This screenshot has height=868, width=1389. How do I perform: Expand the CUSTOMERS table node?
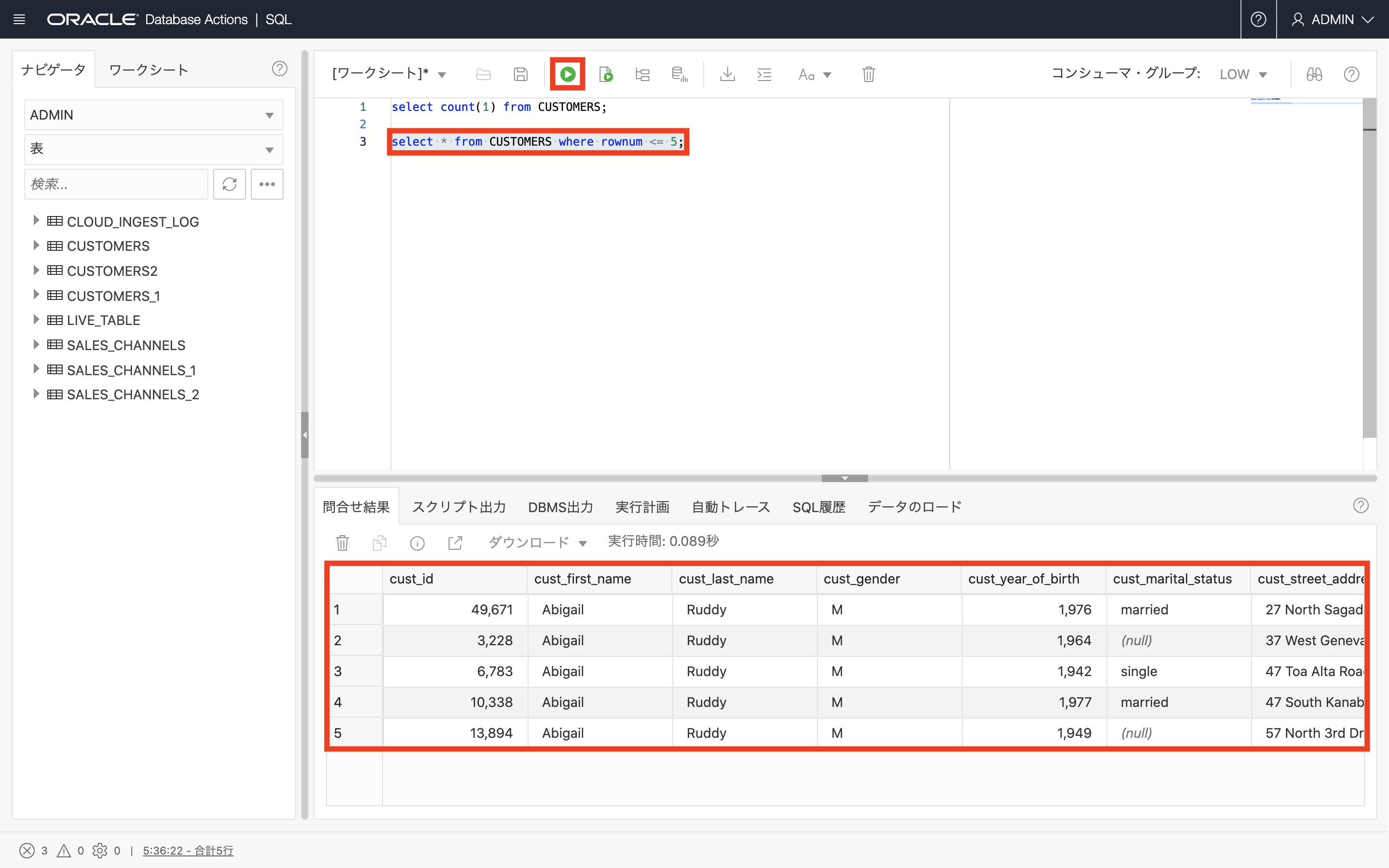[x=36, y=246]
